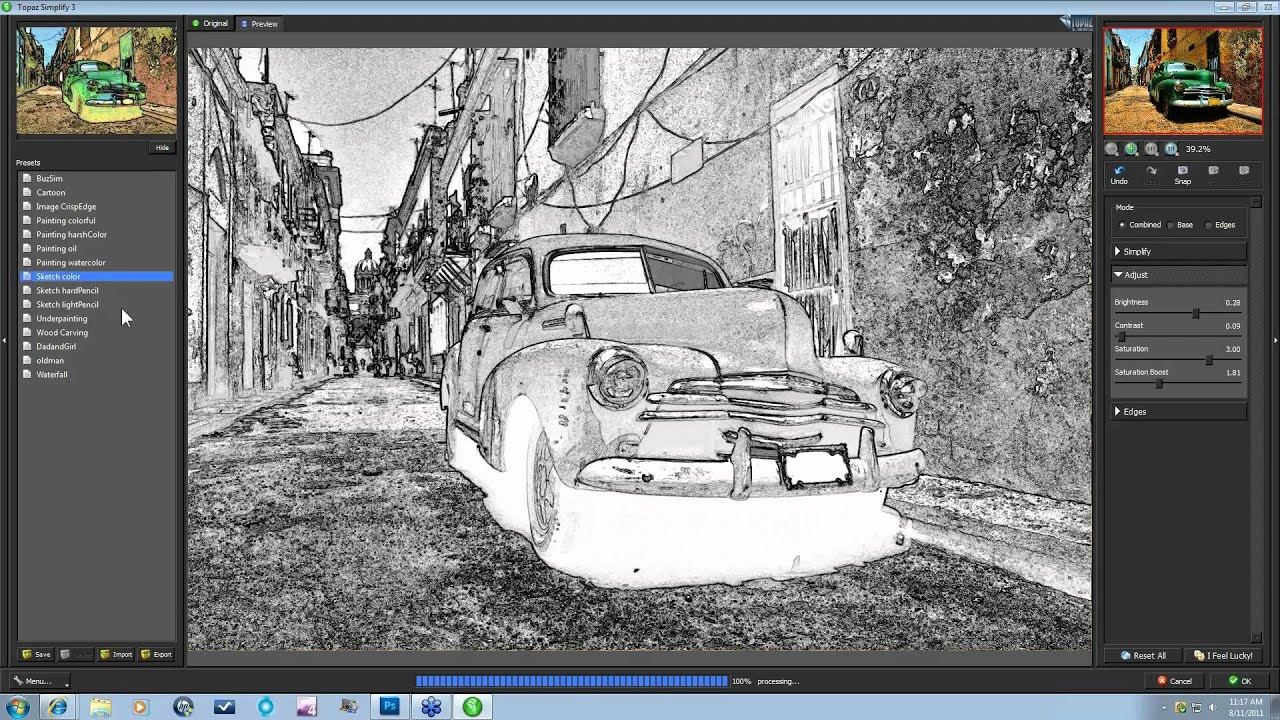1280x720 pixels.
Task: Select oldman preset
Action: click(96, 360)
